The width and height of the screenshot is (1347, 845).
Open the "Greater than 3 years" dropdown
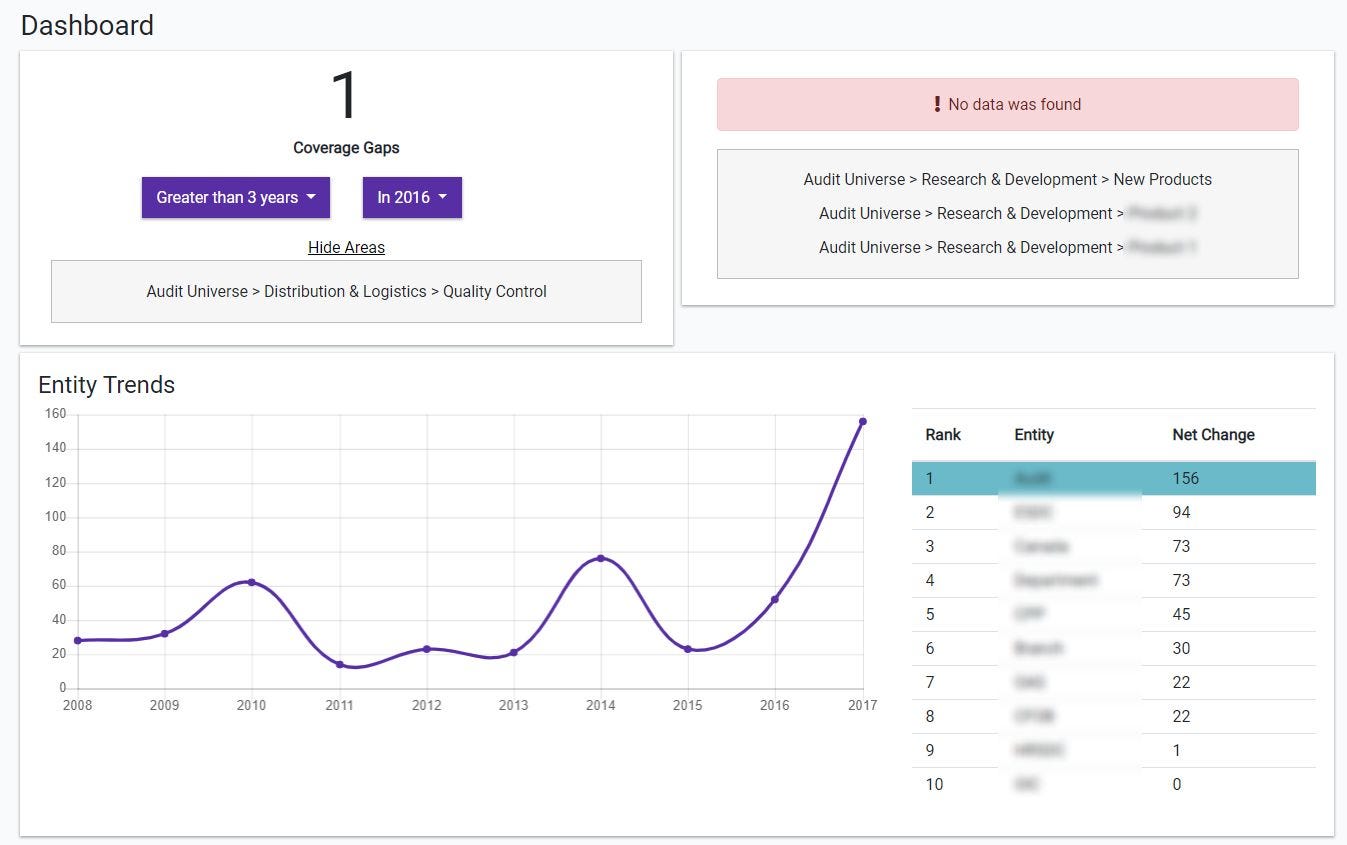click(x=235, y=197)
